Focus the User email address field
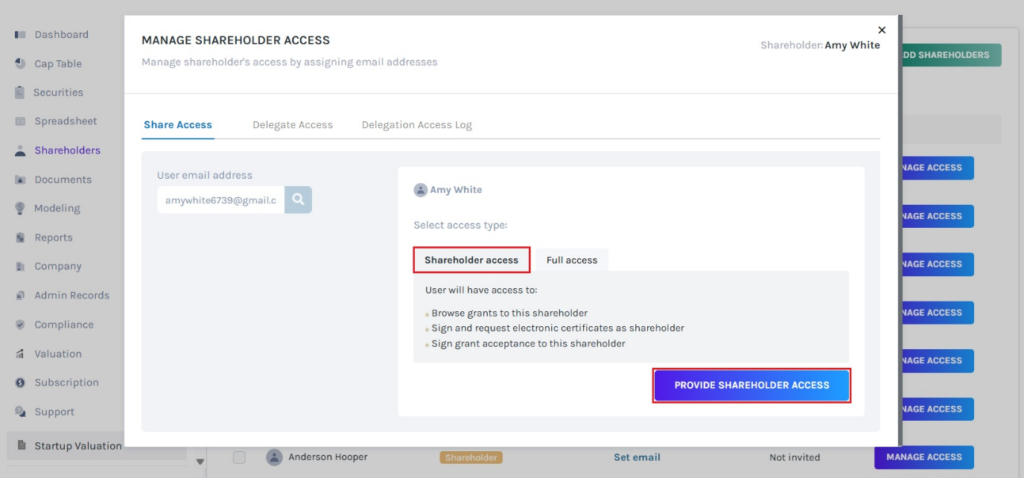1024x478 pixels. [x=221, y=200]
